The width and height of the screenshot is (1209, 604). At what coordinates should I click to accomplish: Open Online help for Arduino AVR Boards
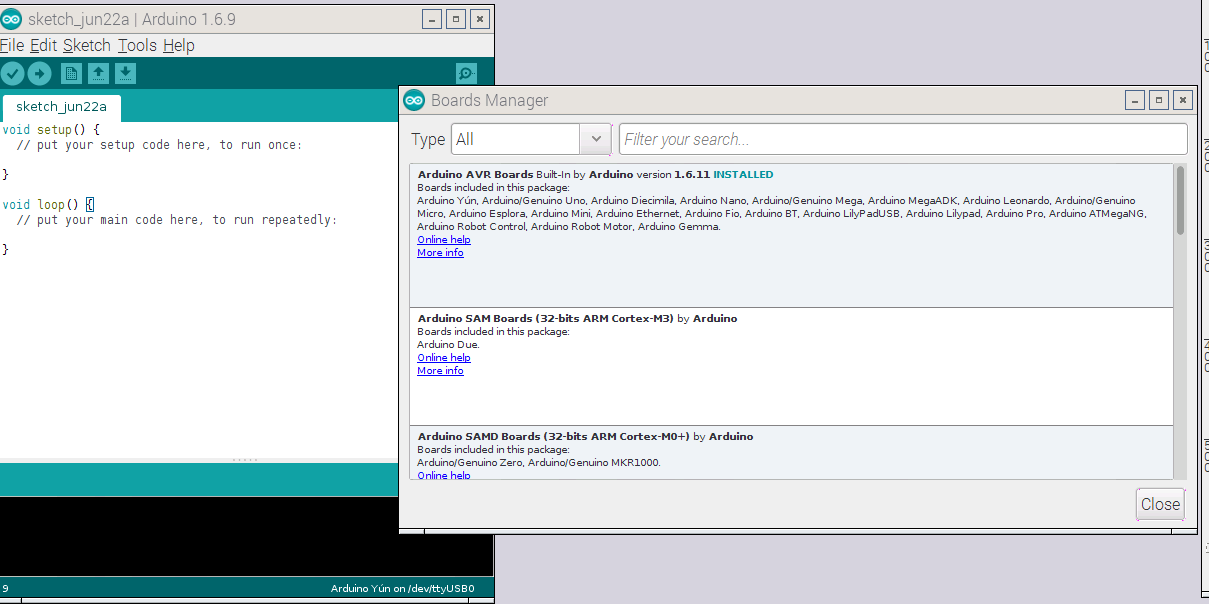click(x=444, y=240)
